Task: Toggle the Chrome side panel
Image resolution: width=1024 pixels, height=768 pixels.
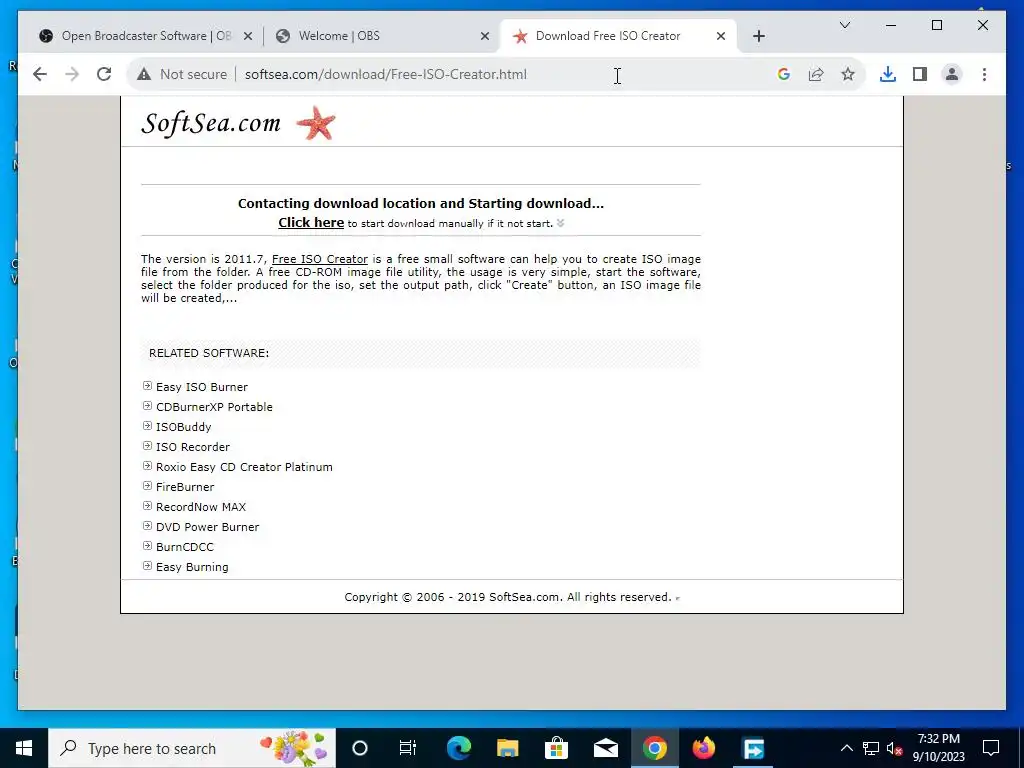Action: click(920, 74)
